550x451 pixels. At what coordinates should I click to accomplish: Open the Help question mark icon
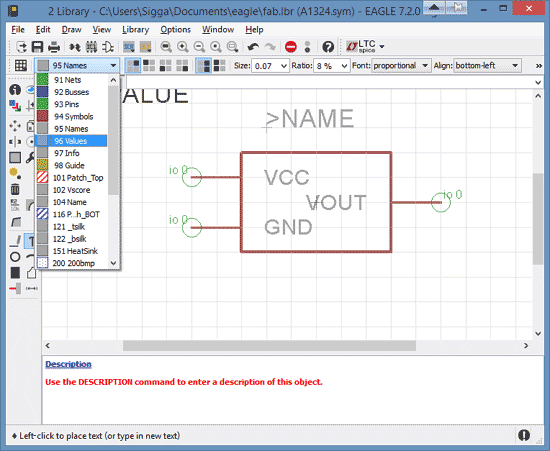[x=328, y=47]
